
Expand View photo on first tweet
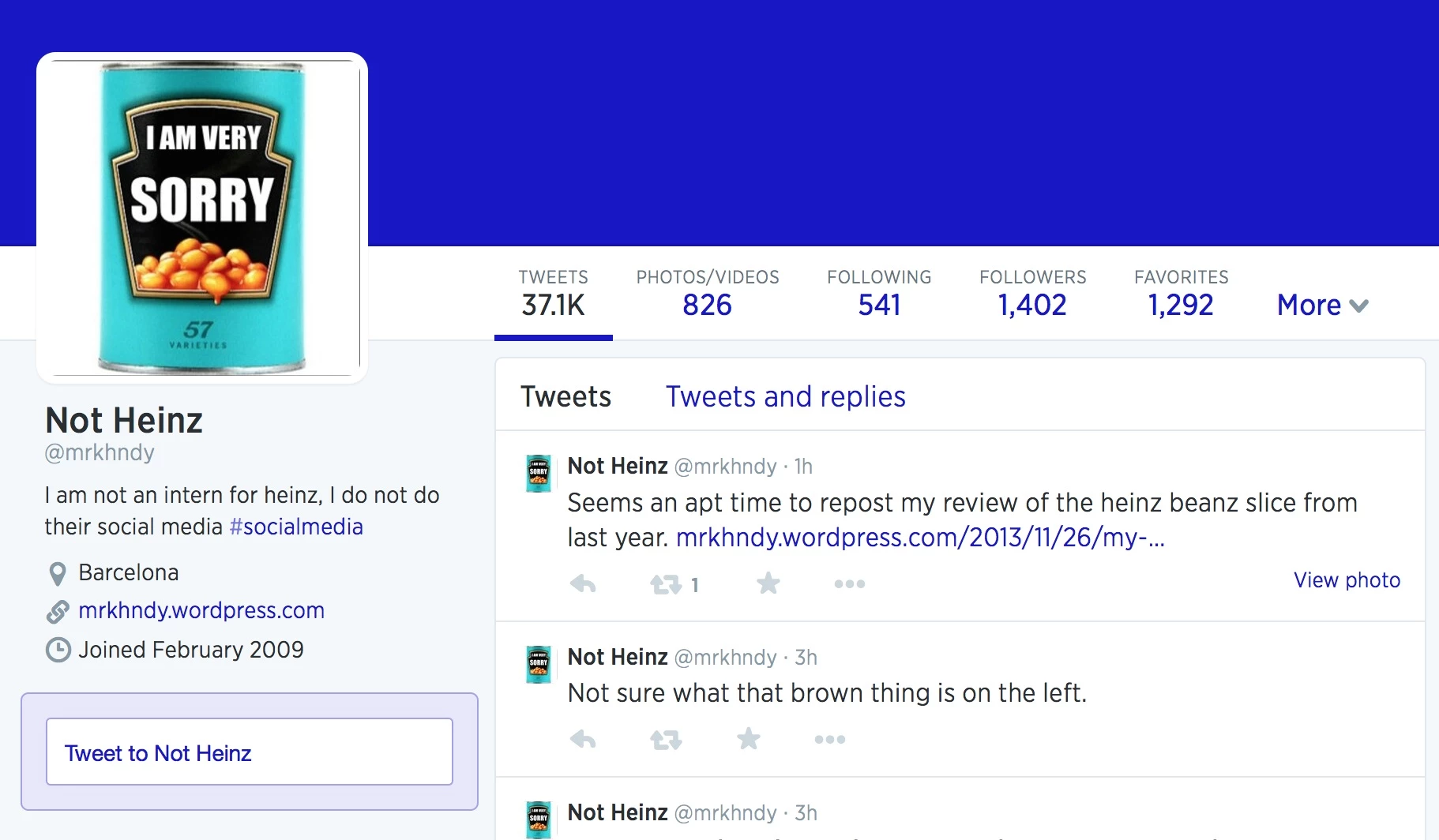click(x=1347, y=580)
